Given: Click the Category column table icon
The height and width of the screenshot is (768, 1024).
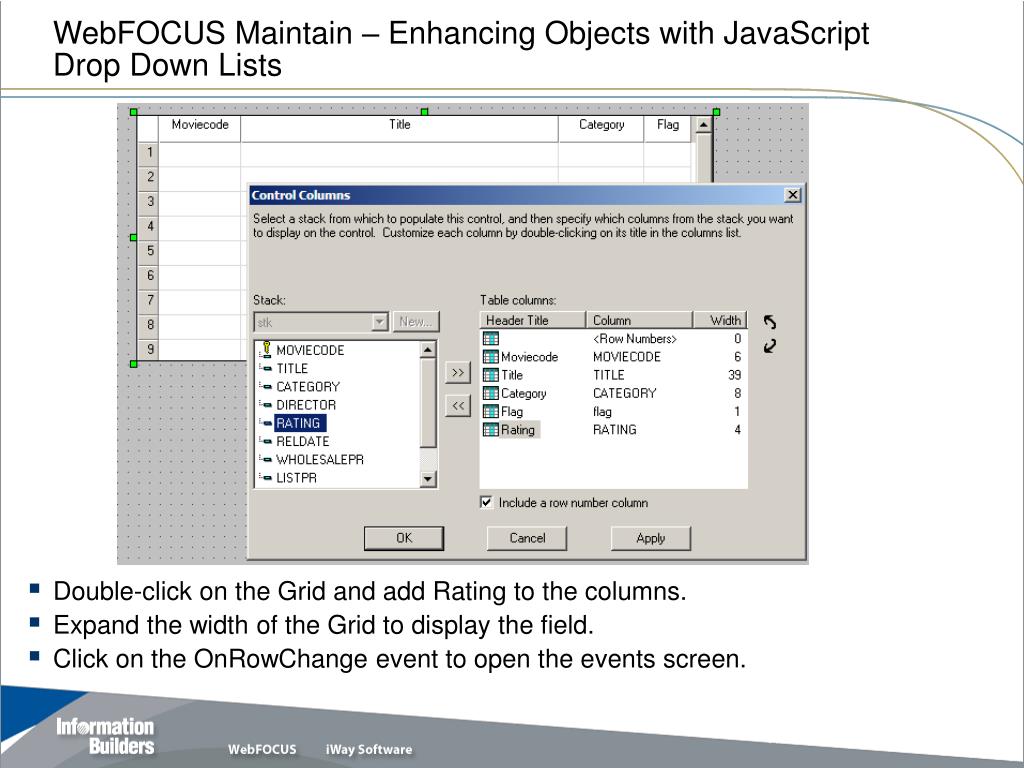Looking at the screenshot, I should [x=490, y=393].
